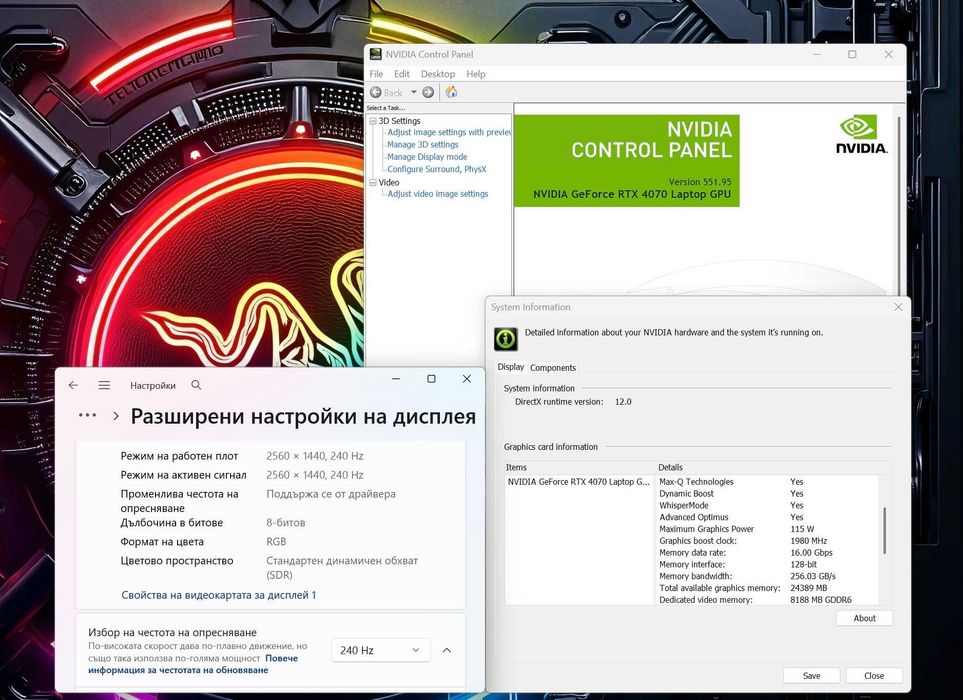Click the Dynamic Boost row
Viewport: 963px width, 700px height.
pyautogui.click(x=768, y=493)
